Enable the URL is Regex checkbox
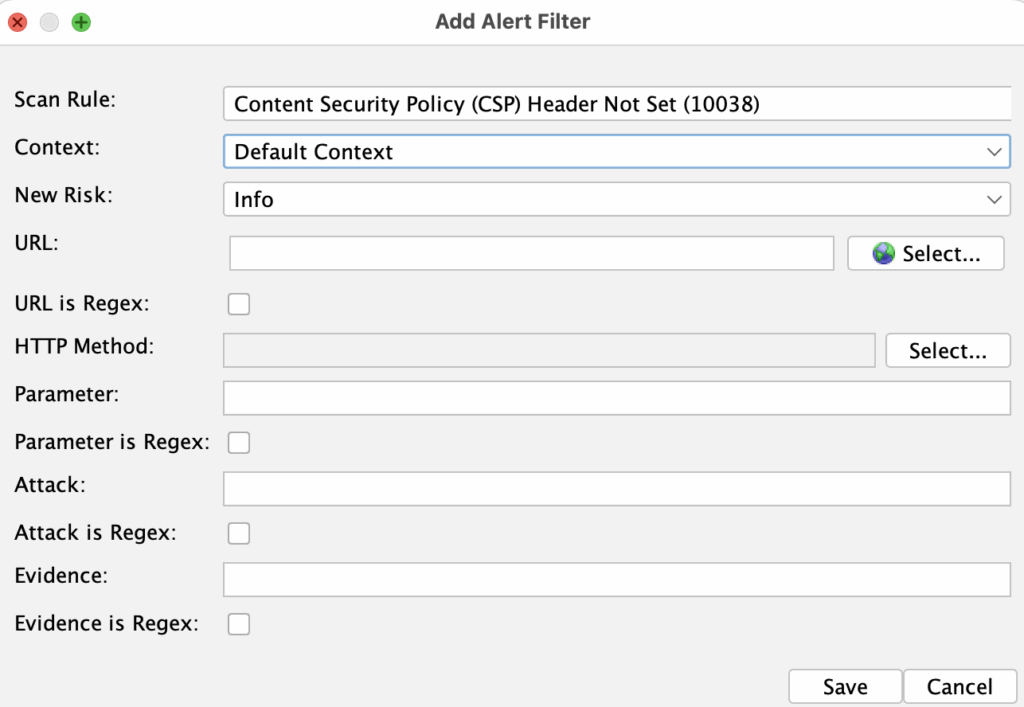The width and height of the screenshot is (1024, 707). point(238,303)
